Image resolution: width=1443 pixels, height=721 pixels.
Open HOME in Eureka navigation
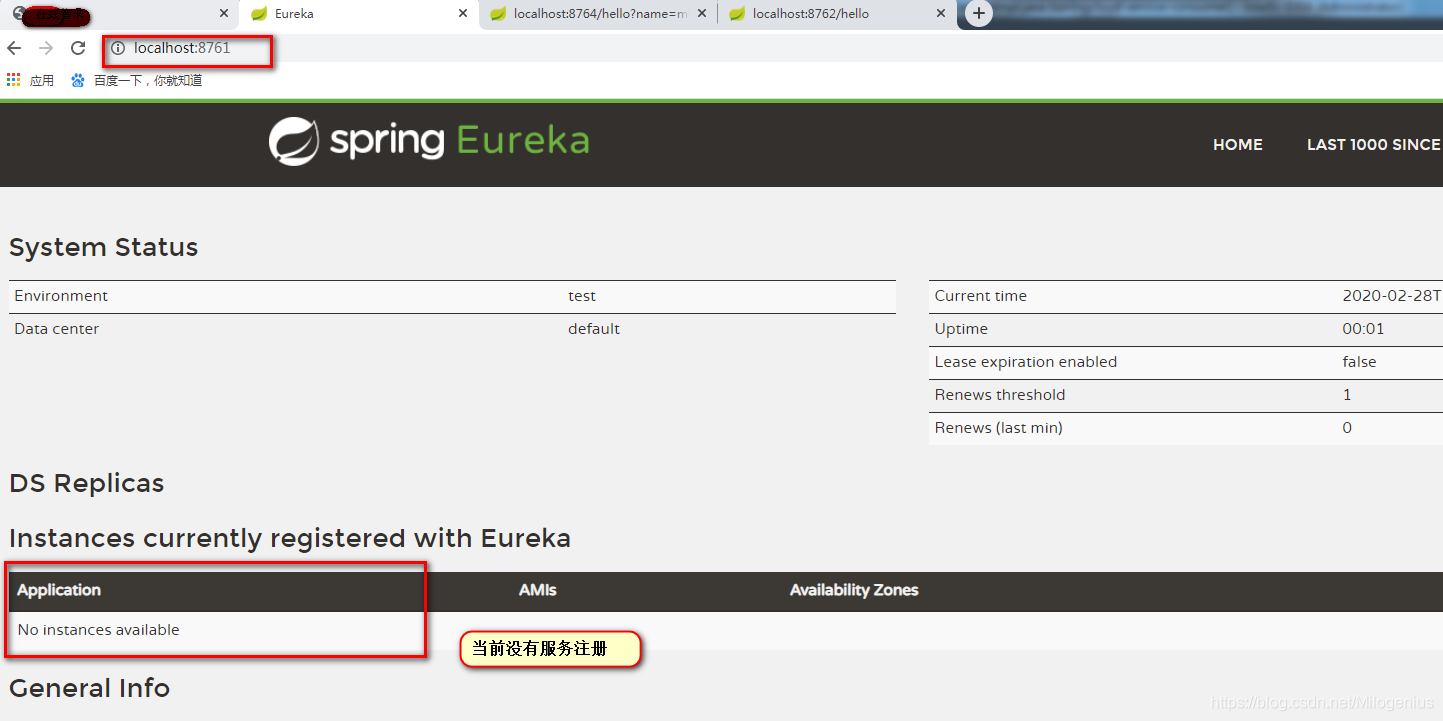(1238, 145)
